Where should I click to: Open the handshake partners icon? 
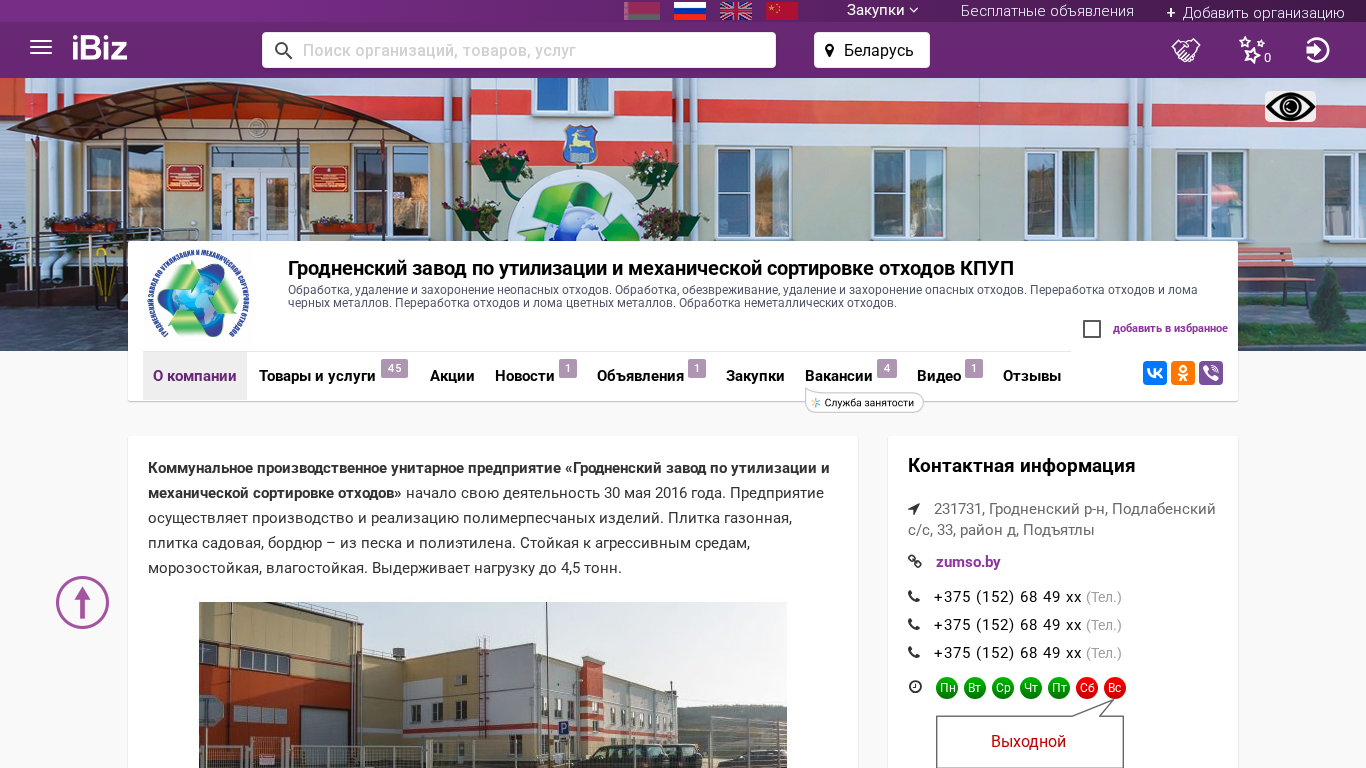tap(1186, 50)
